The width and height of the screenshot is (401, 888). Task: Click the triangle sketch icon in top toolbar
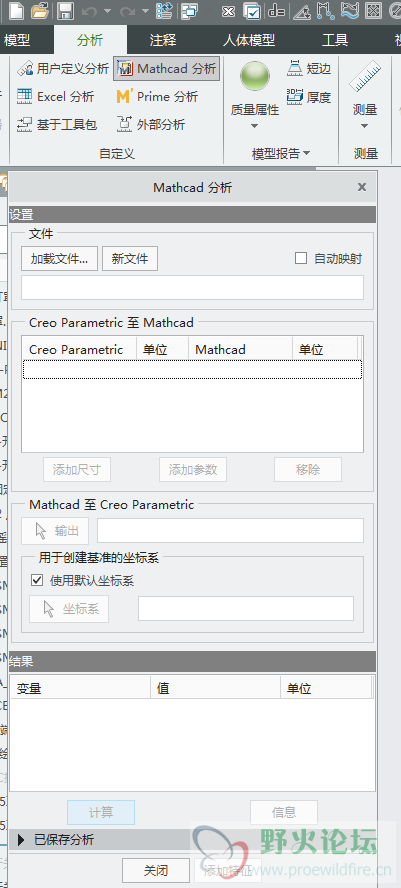(301, 10)
